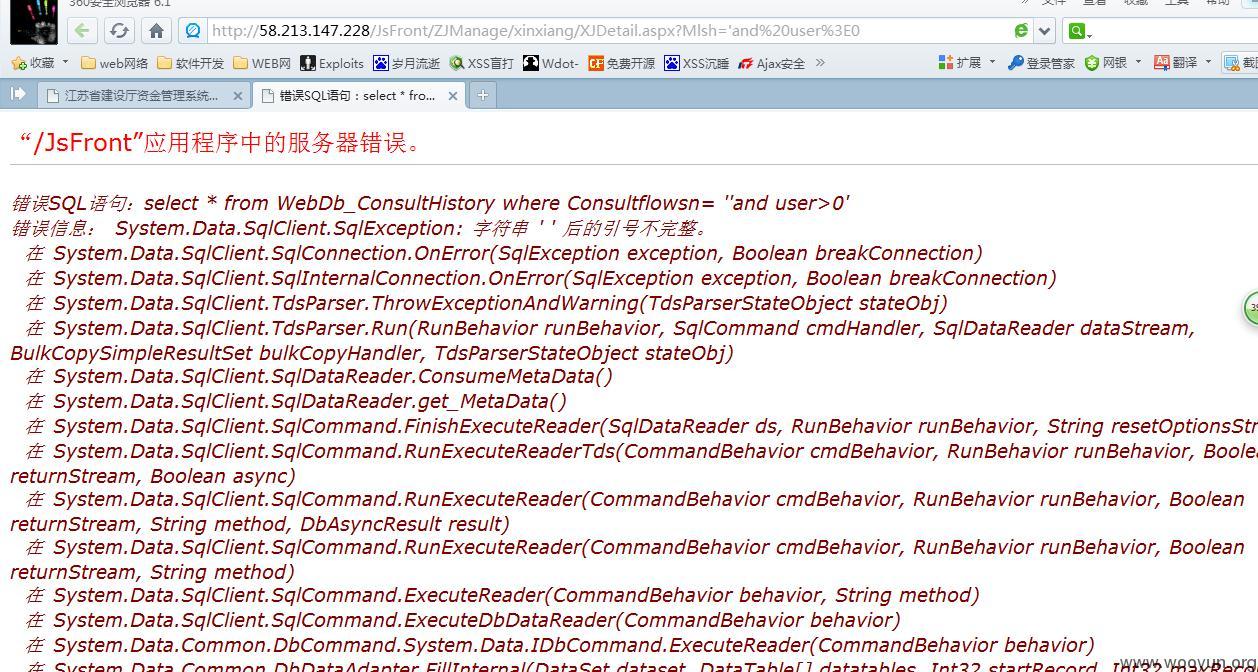
Task: Click the green IE compatibility mode icon
Action: 1021,30
